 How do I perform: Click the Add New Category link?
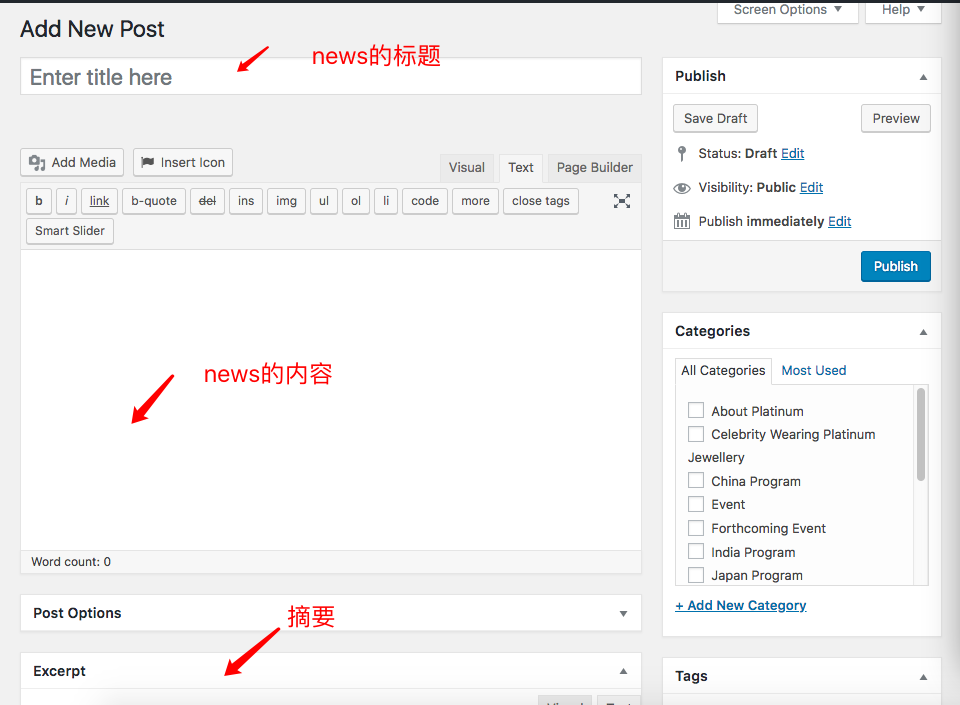click(x=741, y=605)
